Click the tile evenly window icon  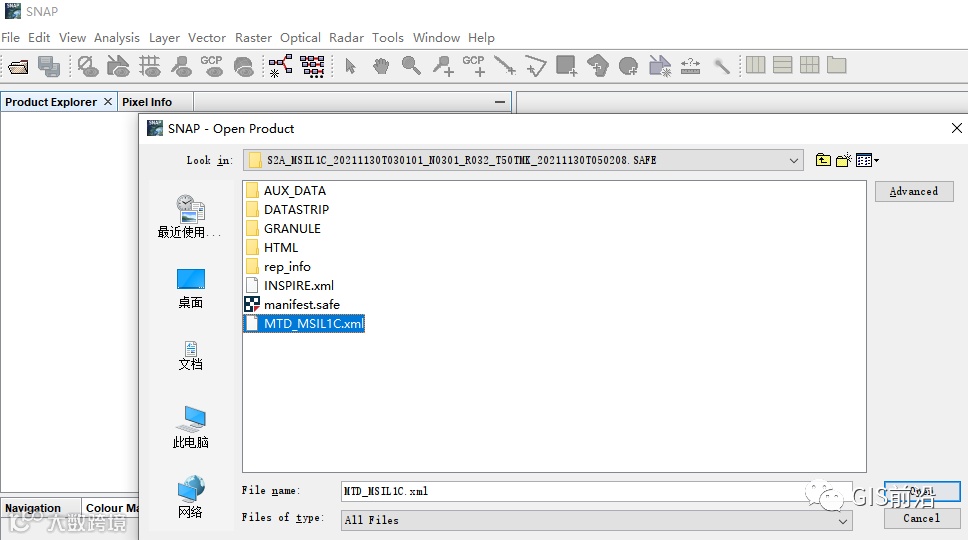tap(809, 65)
